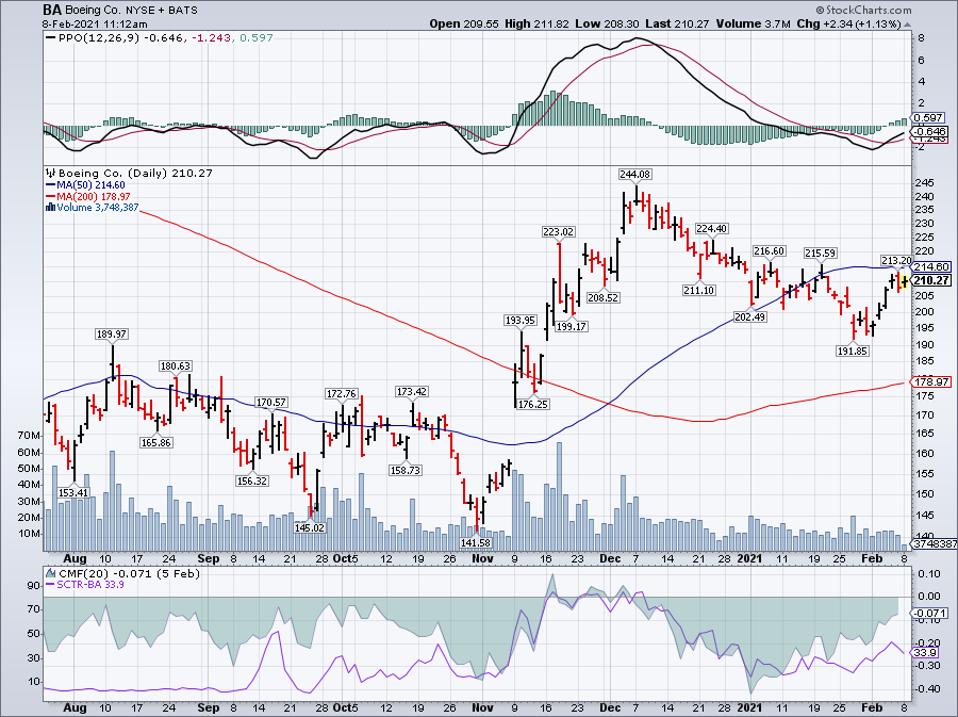Image resolution: width=958 pixels, height=717 pixels.
Task: Click the 213.20 price label
Action: 896,260
